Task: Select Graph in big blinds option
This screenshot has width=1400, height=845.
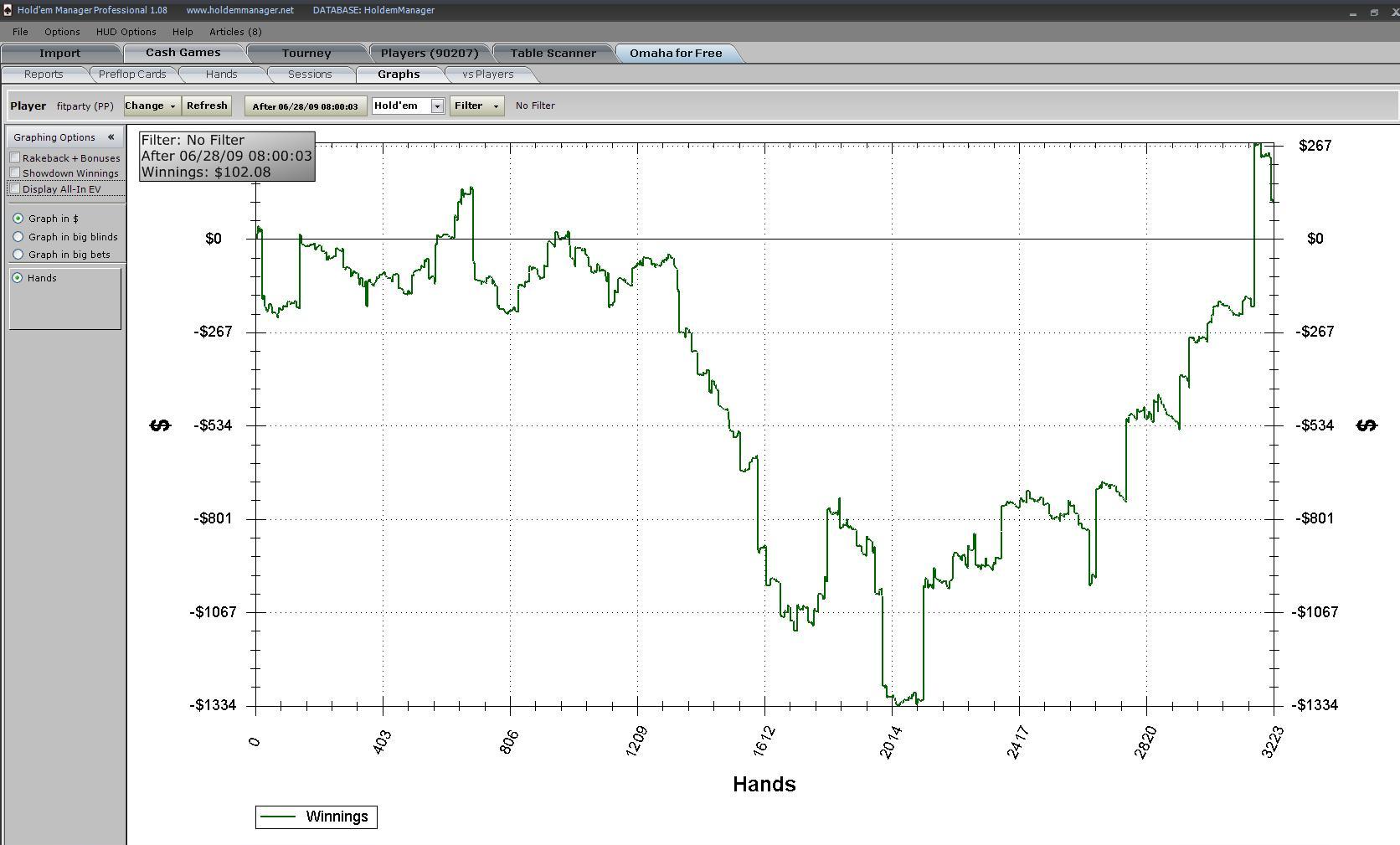Action: tap(18, 237)
